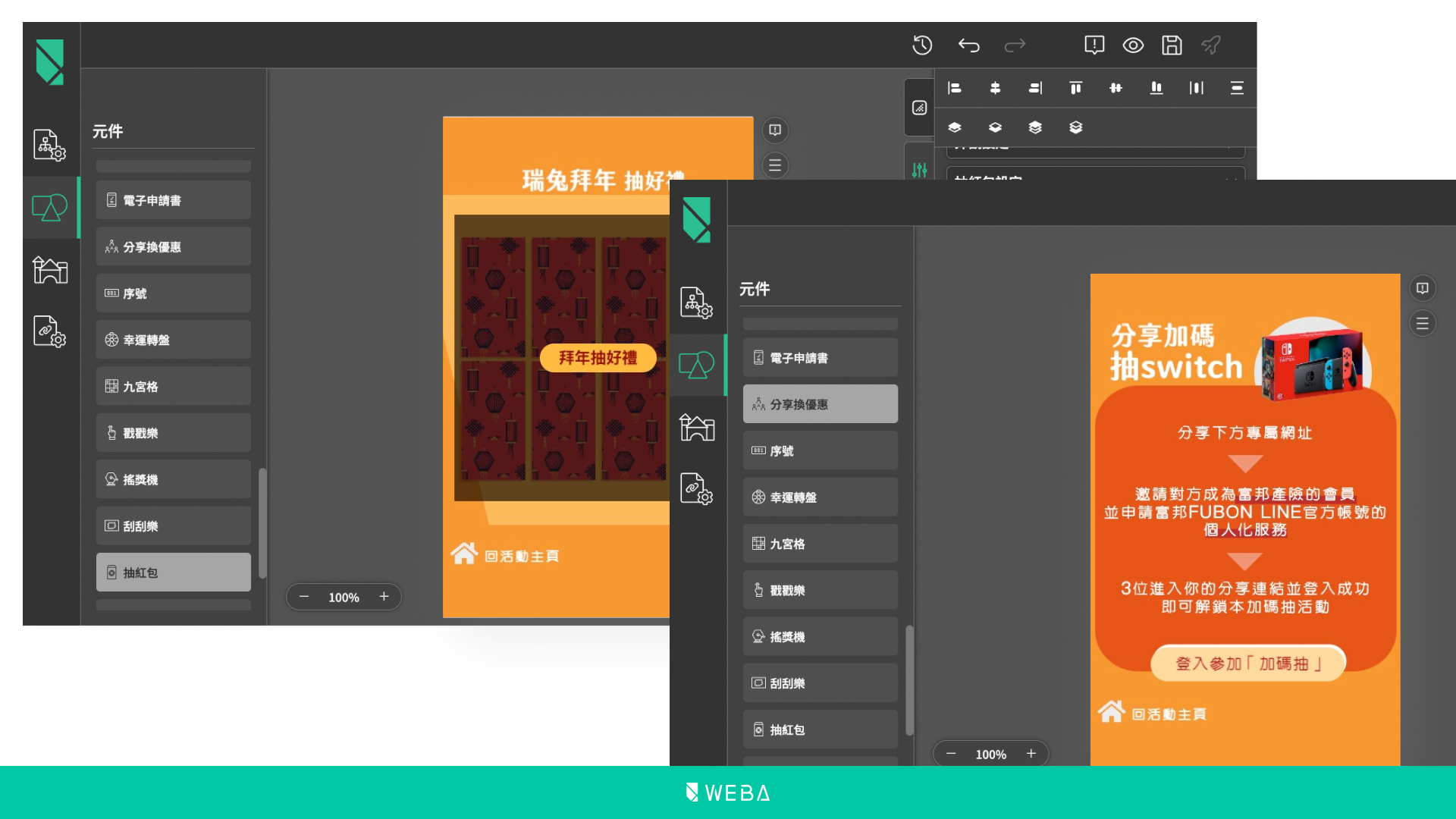Open the feedback alert speech-bubble icon
Screen dimensions: 1456x819
point(1094,45)
